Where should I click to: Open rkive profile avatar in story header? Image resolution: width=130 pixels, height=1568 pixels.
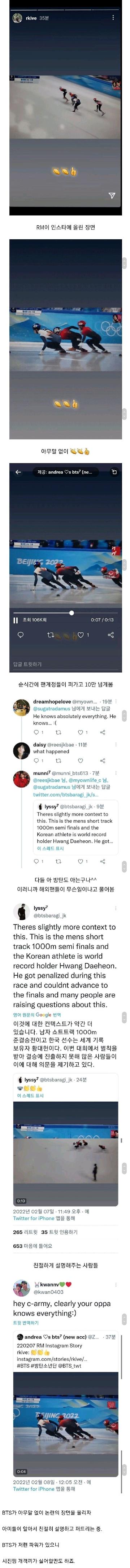[17, 18]
